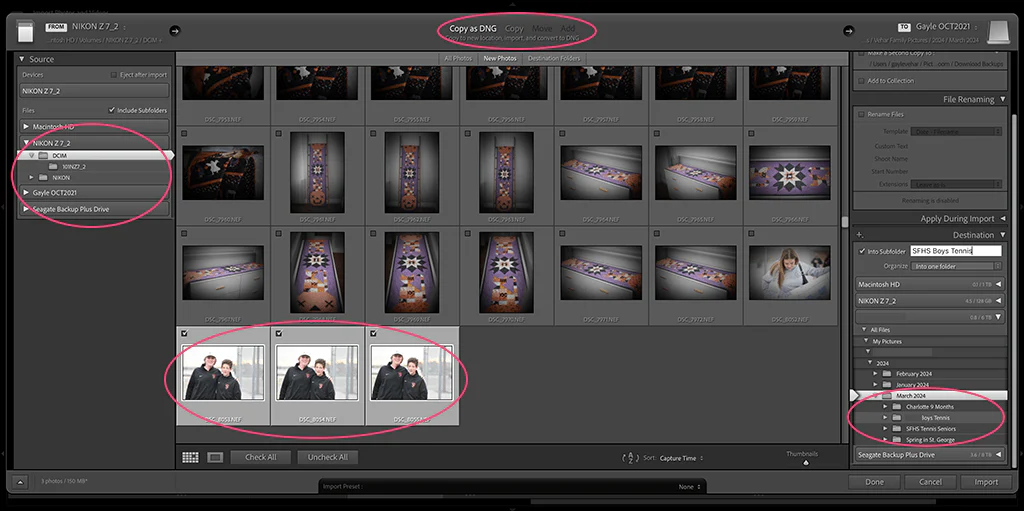Click the SFHS Tennis Seniors folder icon
This screenshot has height=511, width=1024.
click(x=896, y=429)
